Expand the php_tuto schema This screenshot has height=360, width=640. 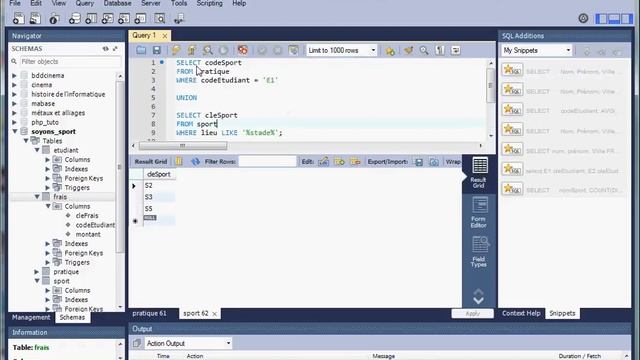coord(14,122)
